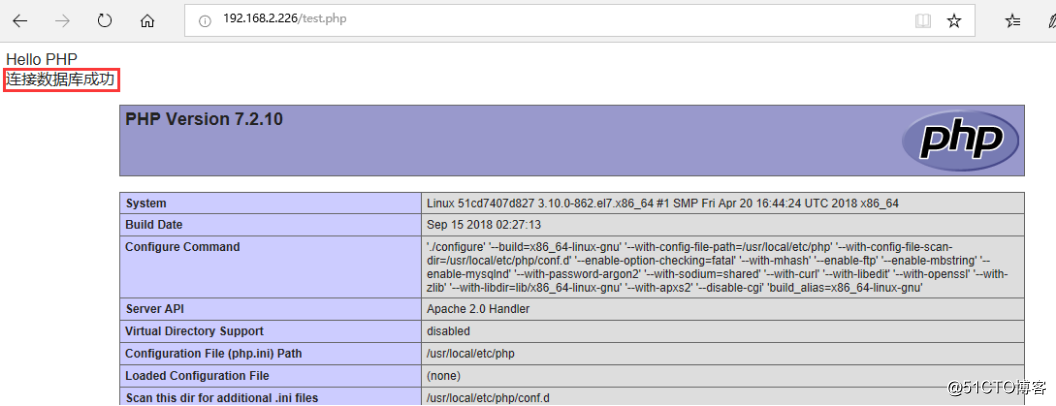Screen dimensions: 1056x406
Task: Click the PHP logo image
Action: click(960, 140)
